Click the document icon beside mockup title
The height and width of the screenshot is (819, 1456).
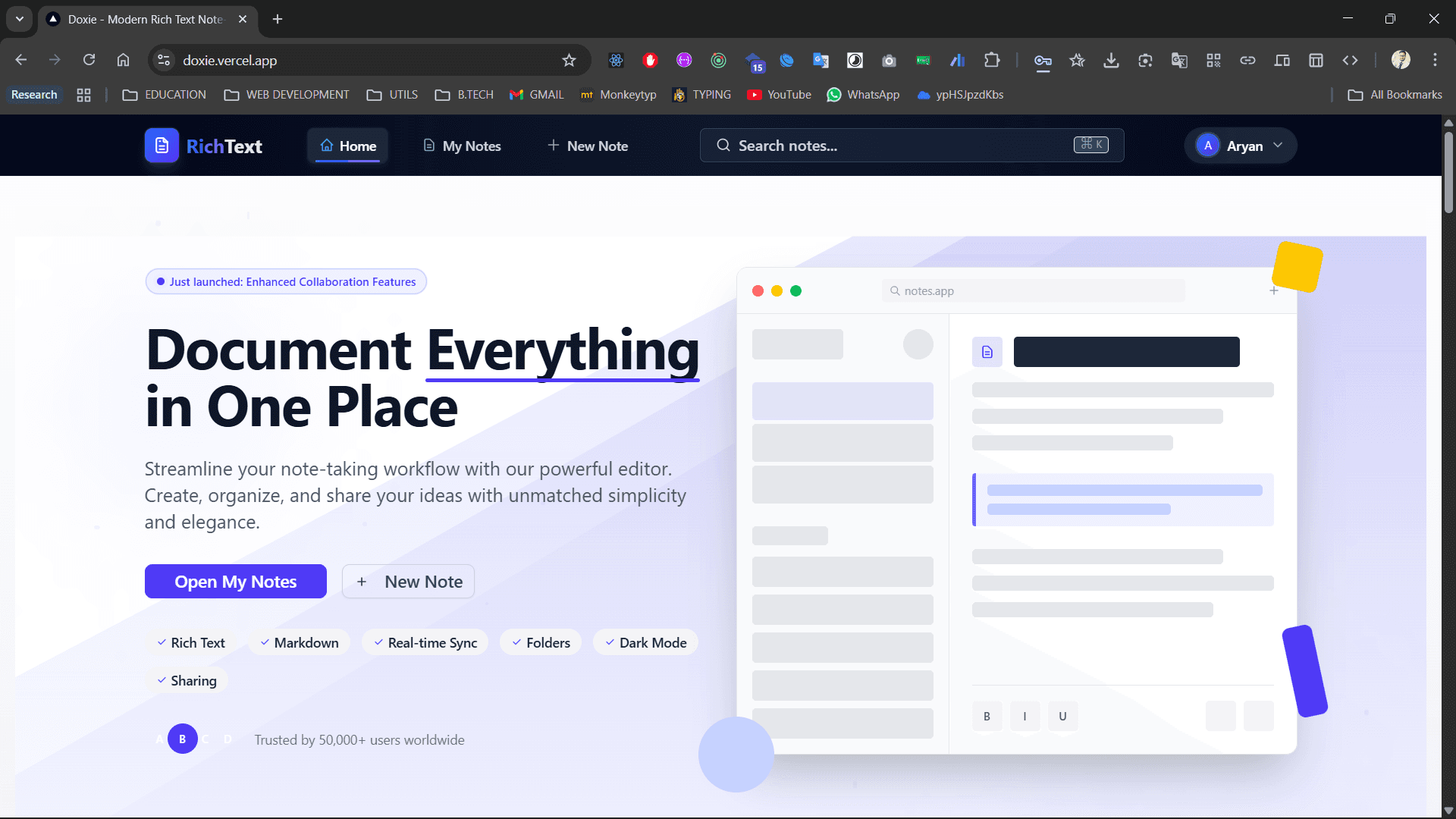coord(987,352)
